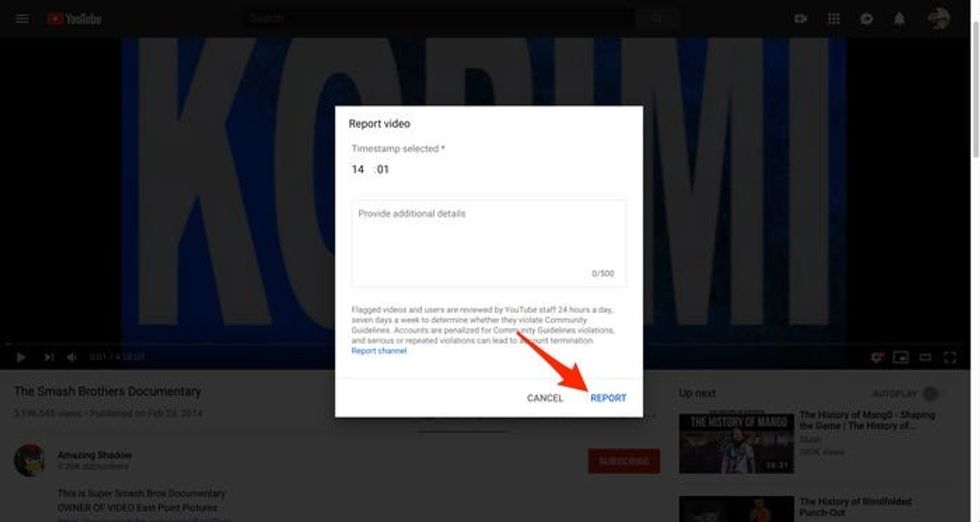This screenshot has width=980, height=522.
Task: Enable miniplayer view
Action: (901, 357)
